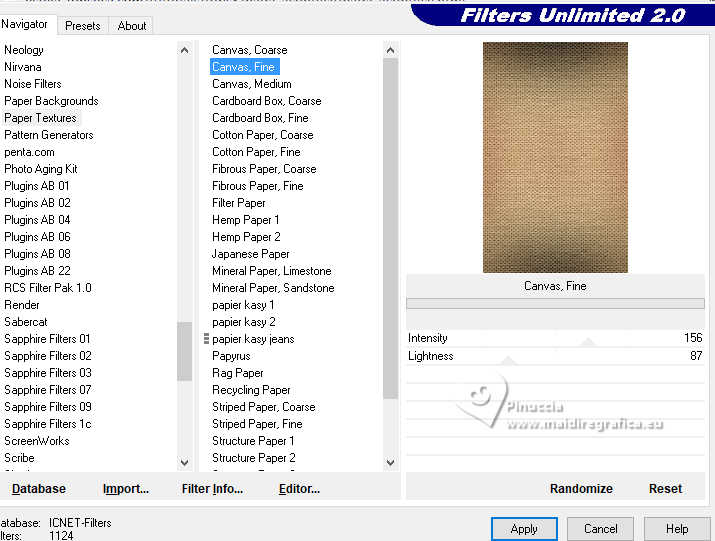Open ScreenWorks category
This screenshot has height=541, width=715.
(x=36, y=441)
